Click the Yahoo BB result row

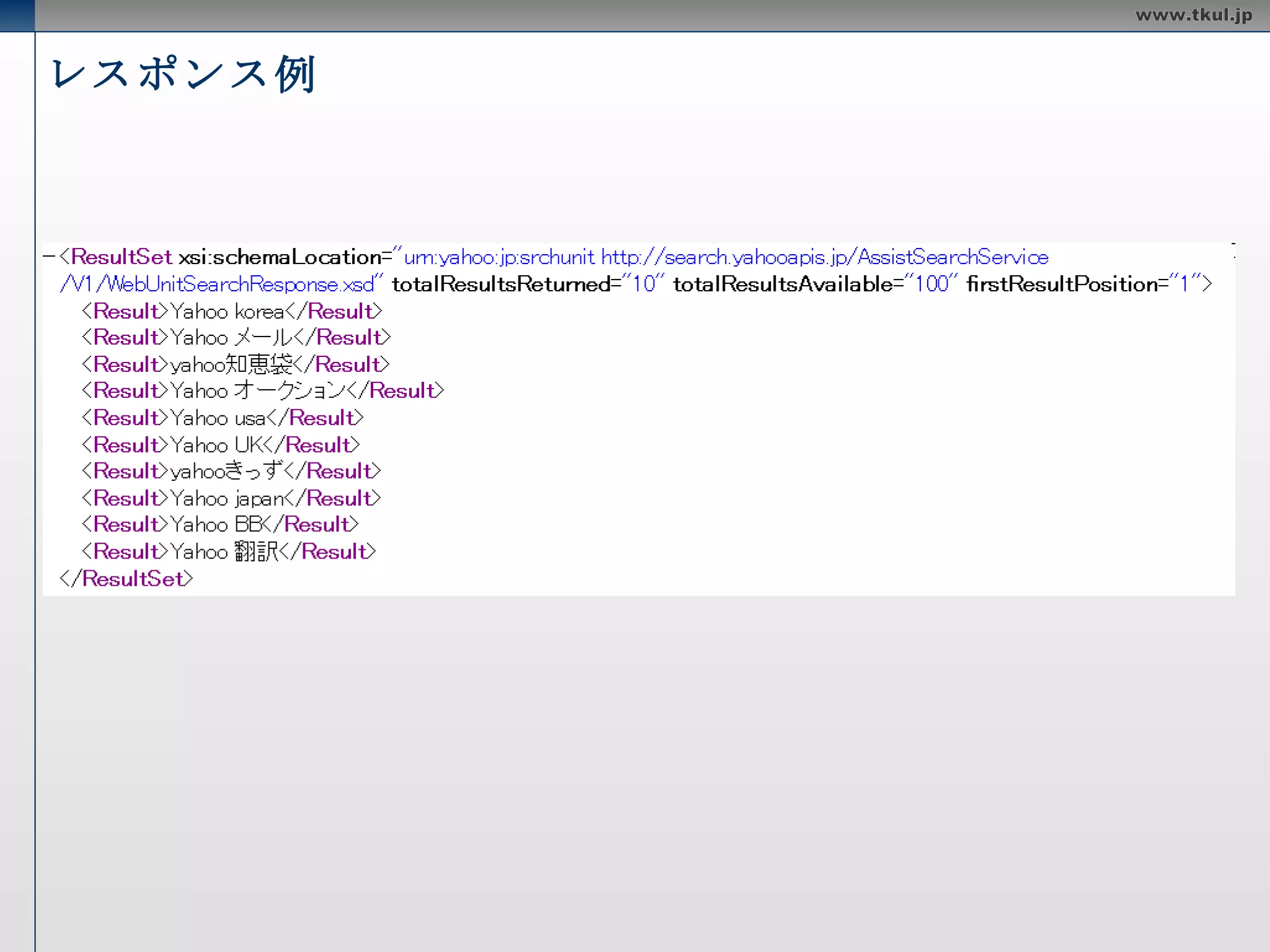pyautogui.click(x=220, y=525)
